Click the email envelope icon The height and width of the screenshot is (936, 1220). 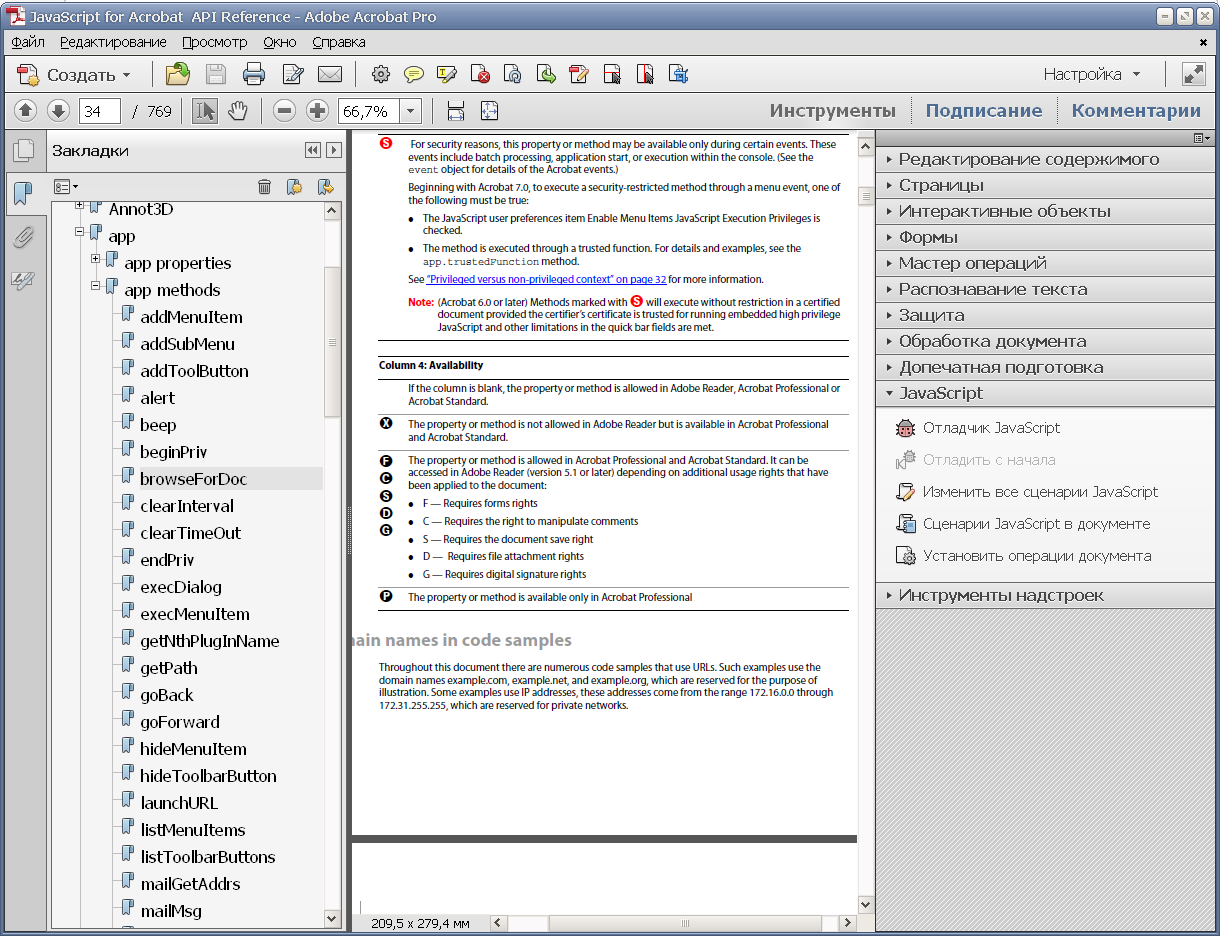pos(330,74)
